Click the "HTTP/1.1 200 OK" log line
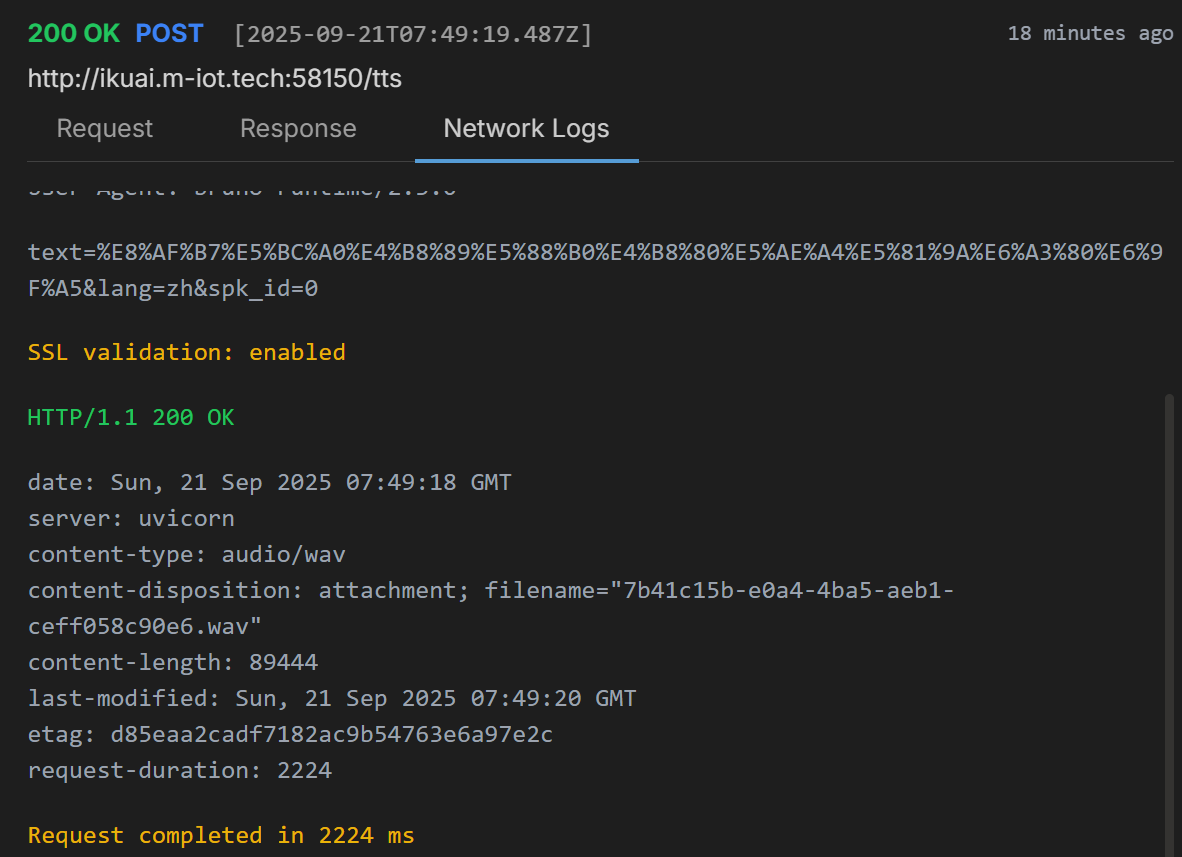Image resolution: width=1182 pixels, height=857 pixels. [131, 417]
